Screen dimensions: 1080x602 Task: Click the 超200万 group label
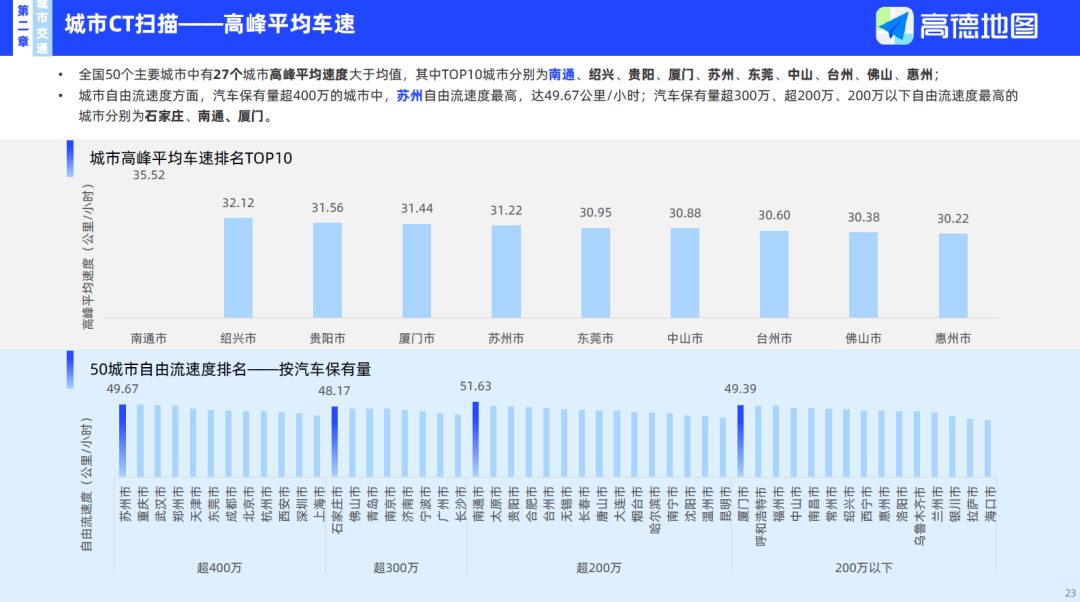(x=599, y=568)
